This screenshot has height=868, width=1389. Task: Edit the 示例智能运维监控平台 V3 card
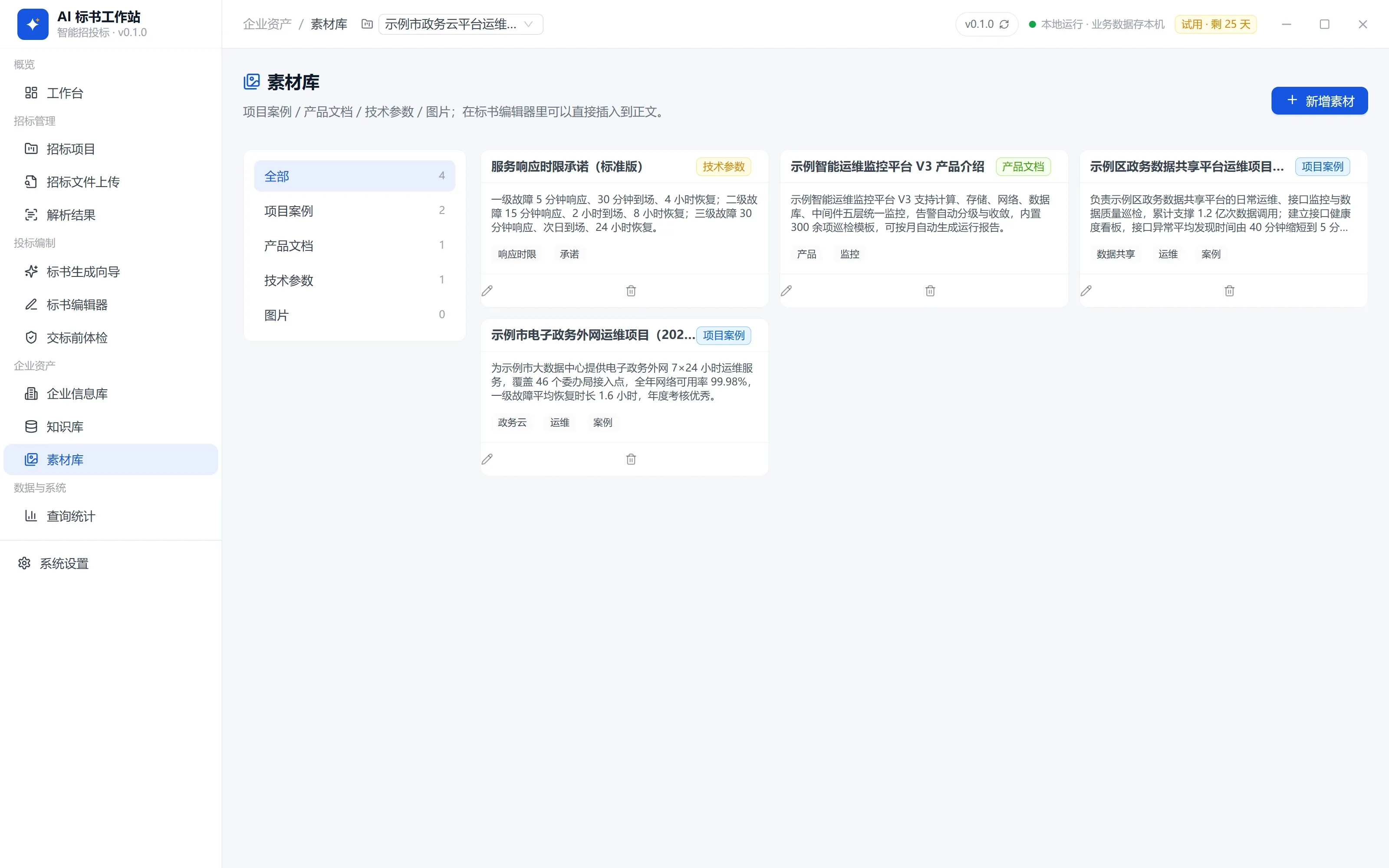[787, 290]
